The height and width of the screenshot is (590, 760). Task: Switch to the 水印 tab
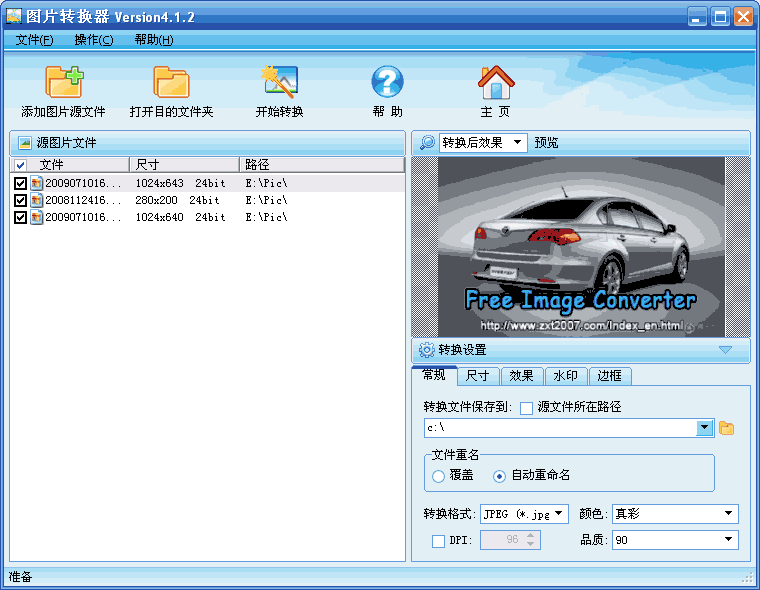pos(565,376)
